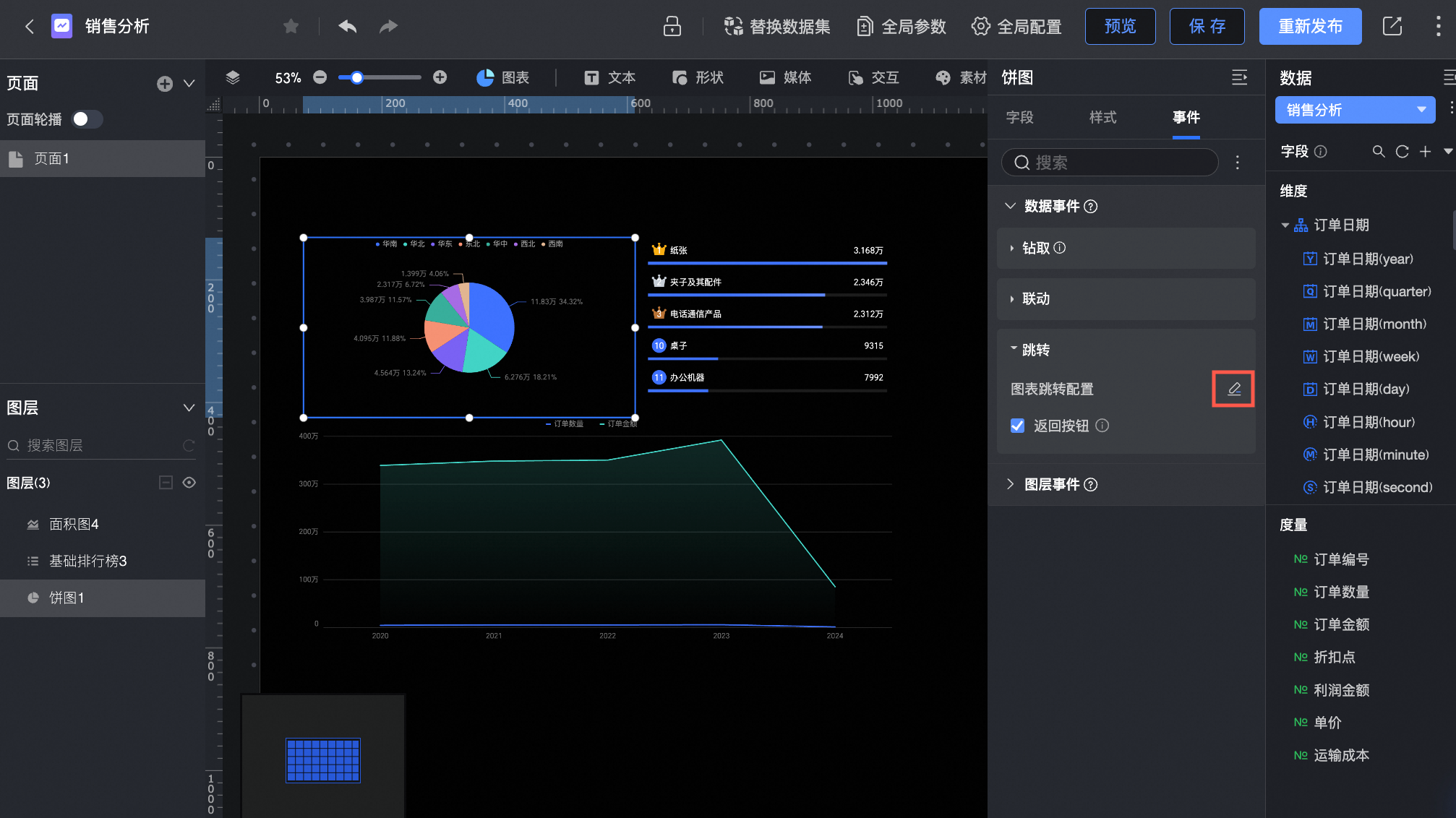Expand the 联动 section

[1012, 298]
